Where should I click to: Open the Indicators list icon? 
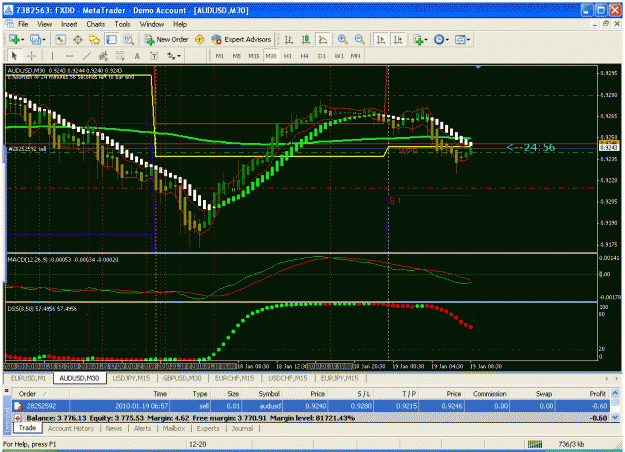point(417,39)
